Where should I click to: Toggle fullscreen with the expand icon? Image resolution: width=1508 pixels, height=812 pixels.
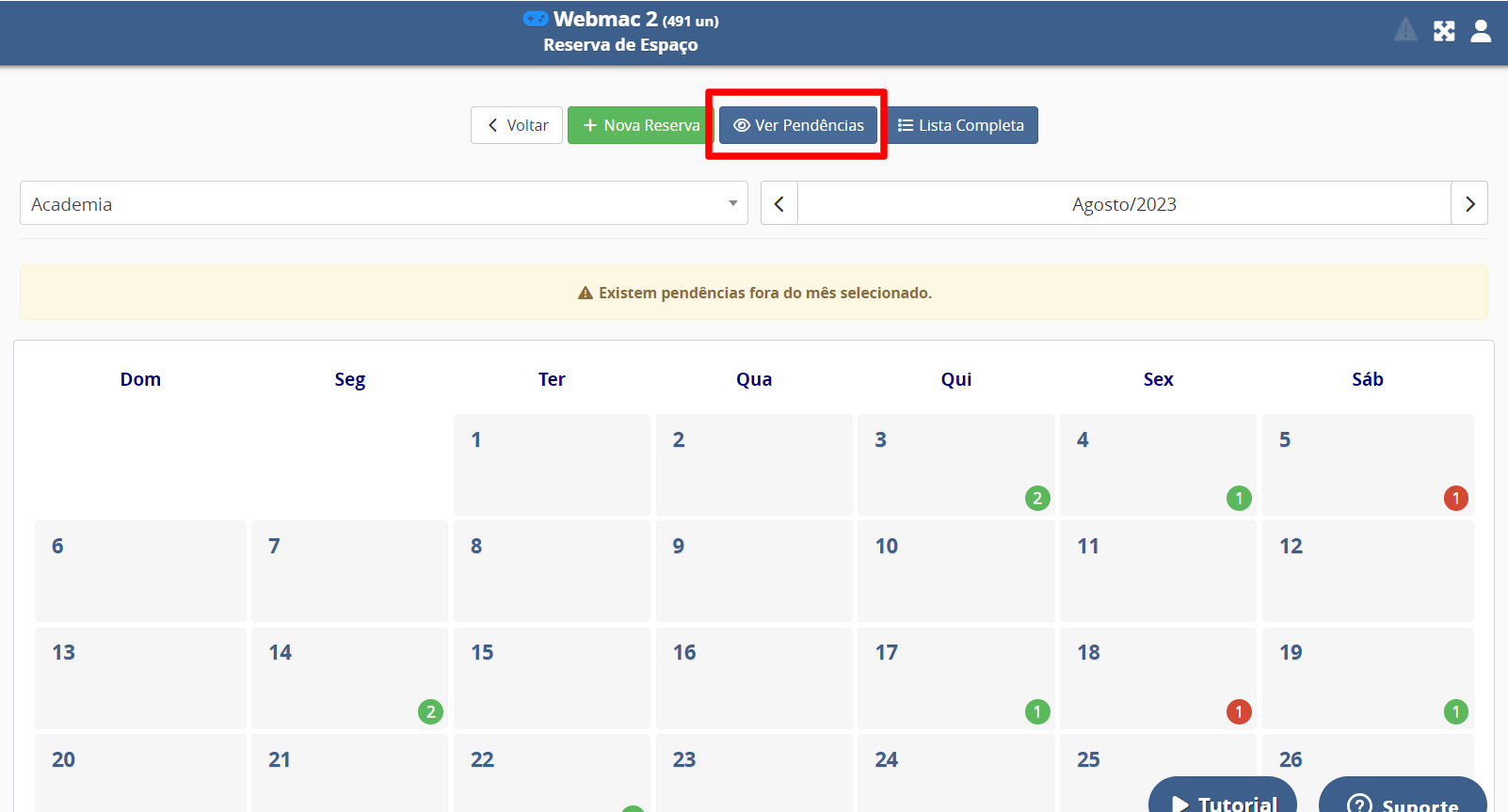1444,31
